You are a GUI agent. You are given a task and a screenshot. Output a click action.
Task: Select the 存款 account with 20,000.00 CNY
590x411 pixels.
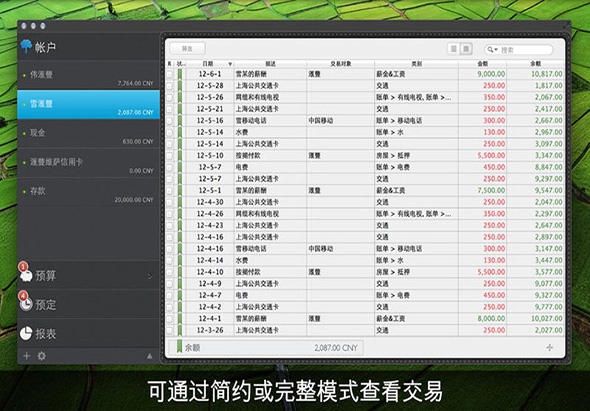coord(88,192)
